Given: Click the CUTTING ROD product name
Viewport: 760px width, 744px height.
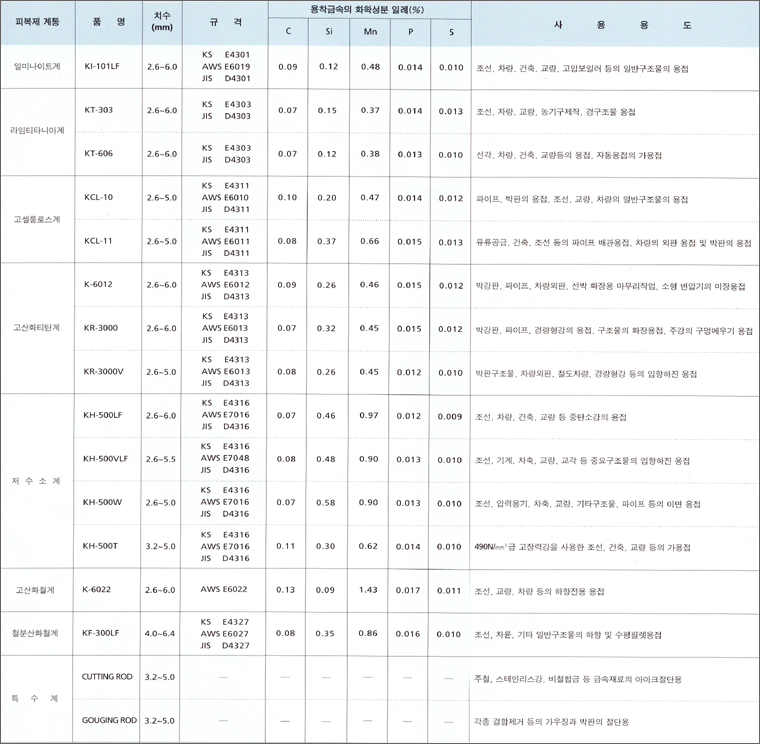Looking at the screenshot, I should 107,677.
